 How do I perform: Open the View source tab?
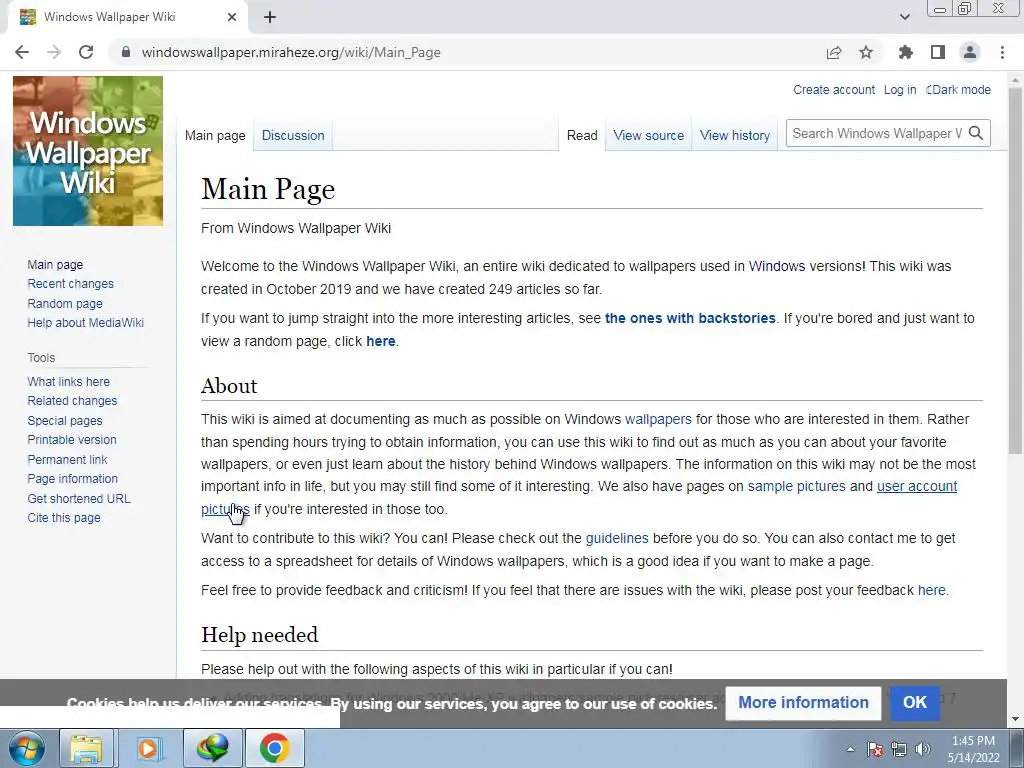click(648, 135)
